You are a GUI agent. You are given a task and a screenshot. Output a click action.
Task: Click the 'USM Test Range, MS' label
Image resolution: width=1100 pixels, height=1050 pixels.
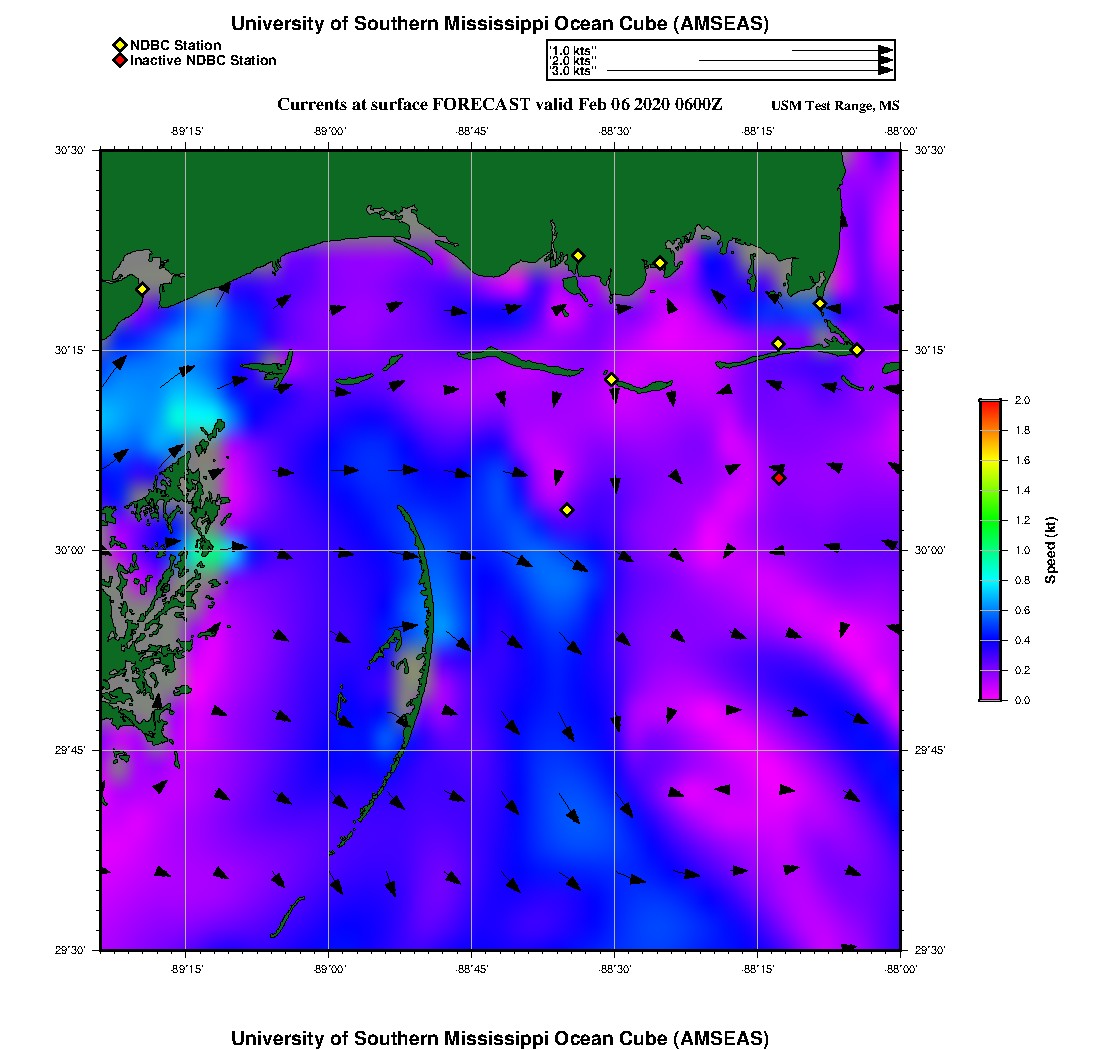835,106
